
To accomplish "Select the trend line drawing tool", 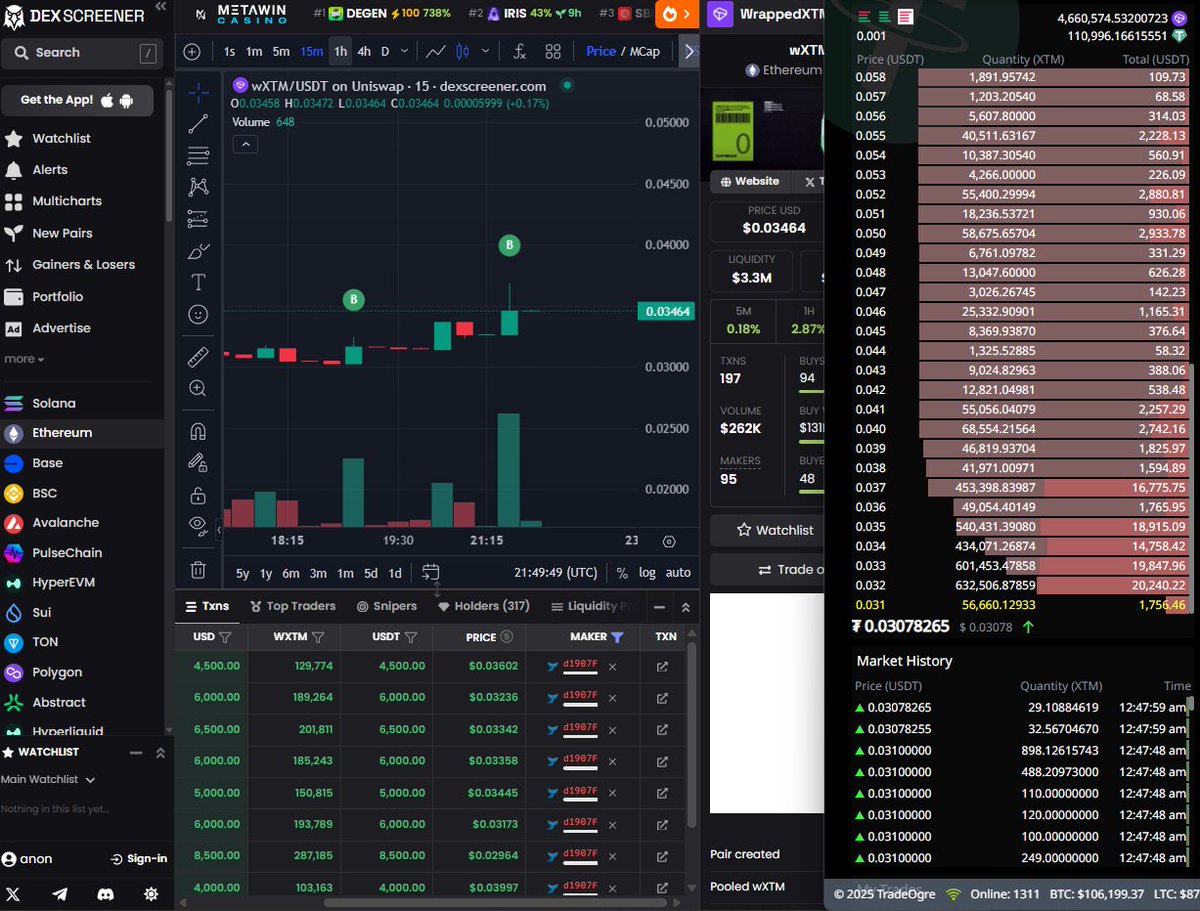I will tap(198, 124).
